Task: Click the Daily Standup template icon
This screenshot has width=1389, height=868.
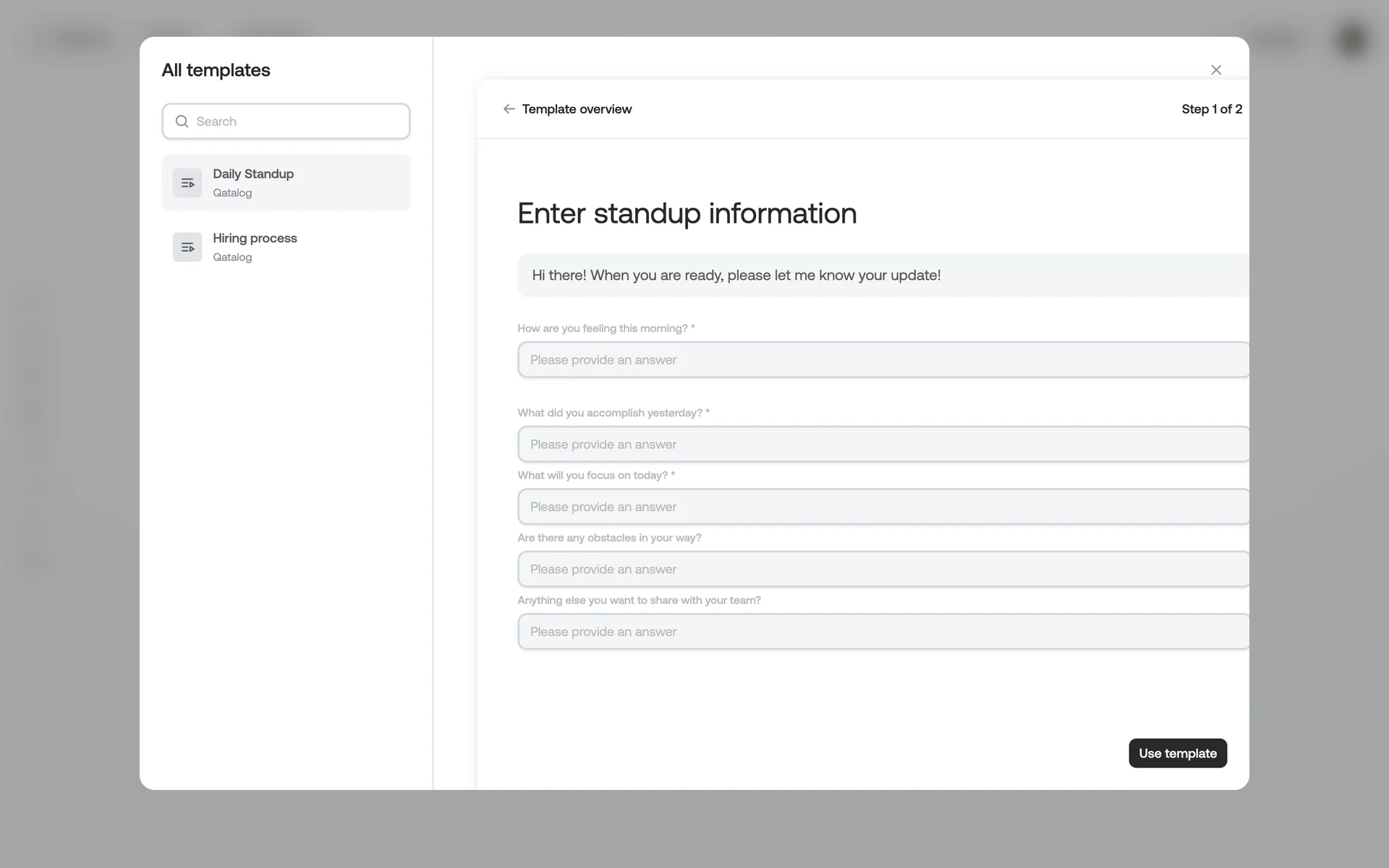Action: [187, 183]
